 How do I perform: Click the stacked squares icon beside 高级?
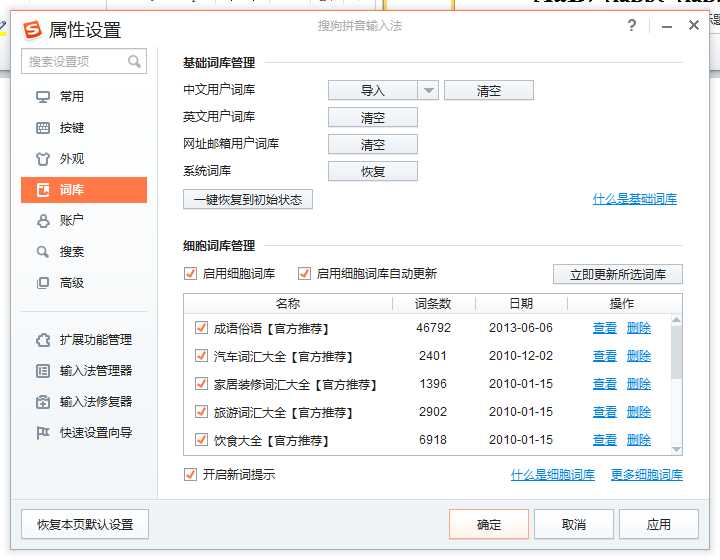(x=43, y=283)
